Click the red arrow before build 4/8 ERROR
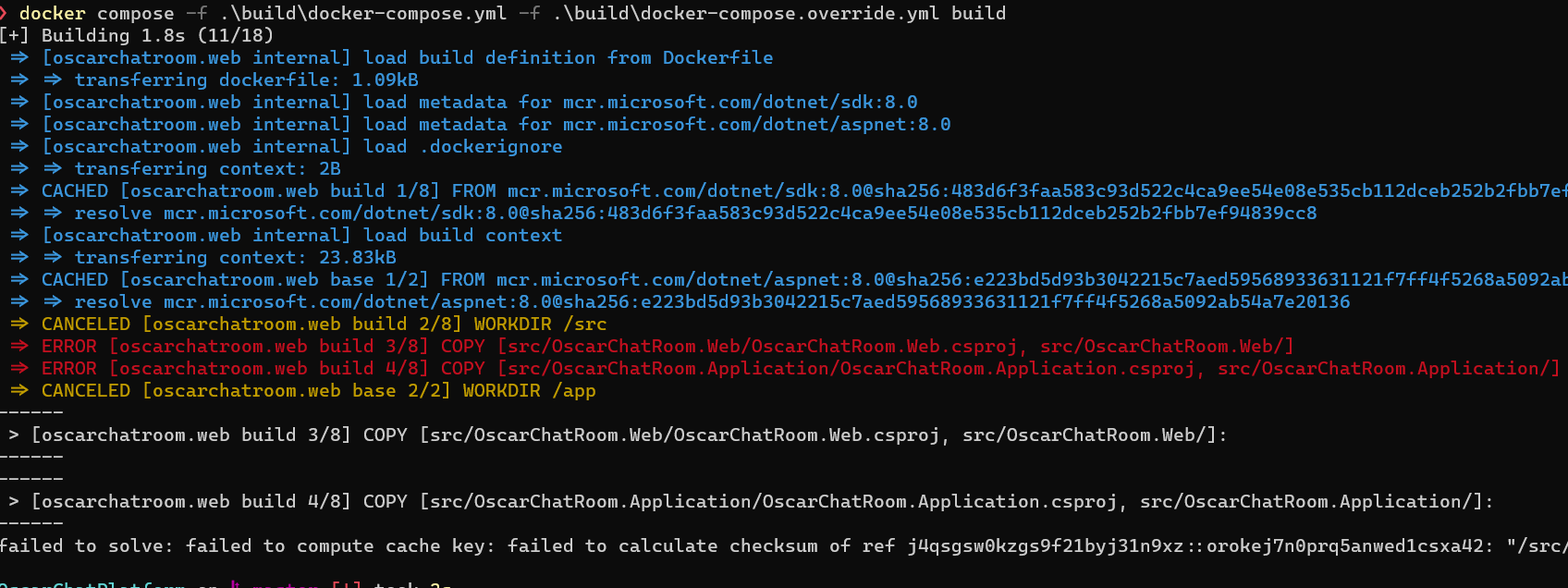Image resolution: width=1568 pixels, height=588 pixels. [x=19, y=369]
